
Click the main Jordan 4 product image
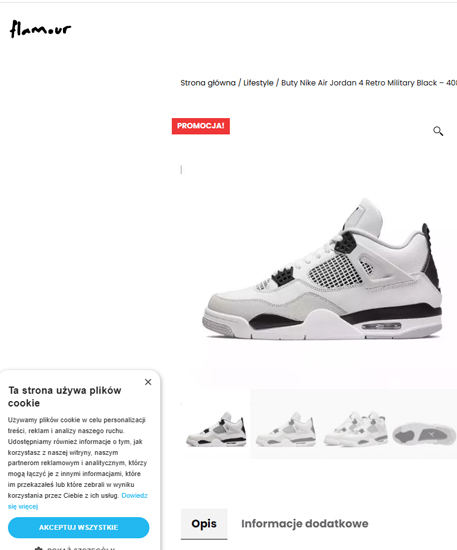click(322, 269)
